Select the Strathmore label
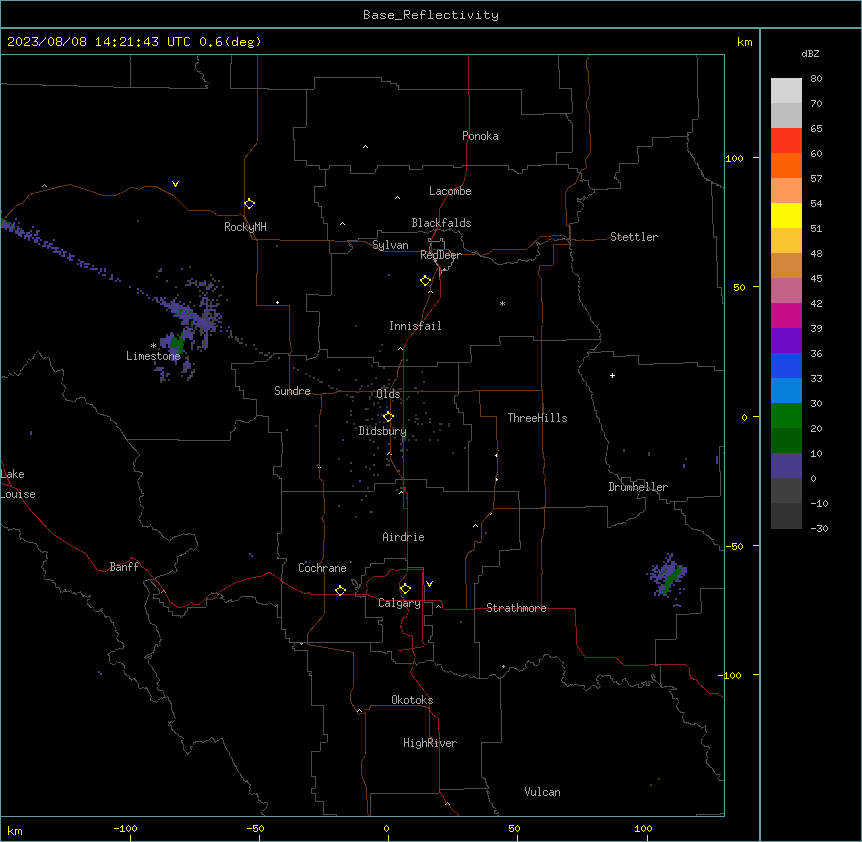 coord(516,608)
